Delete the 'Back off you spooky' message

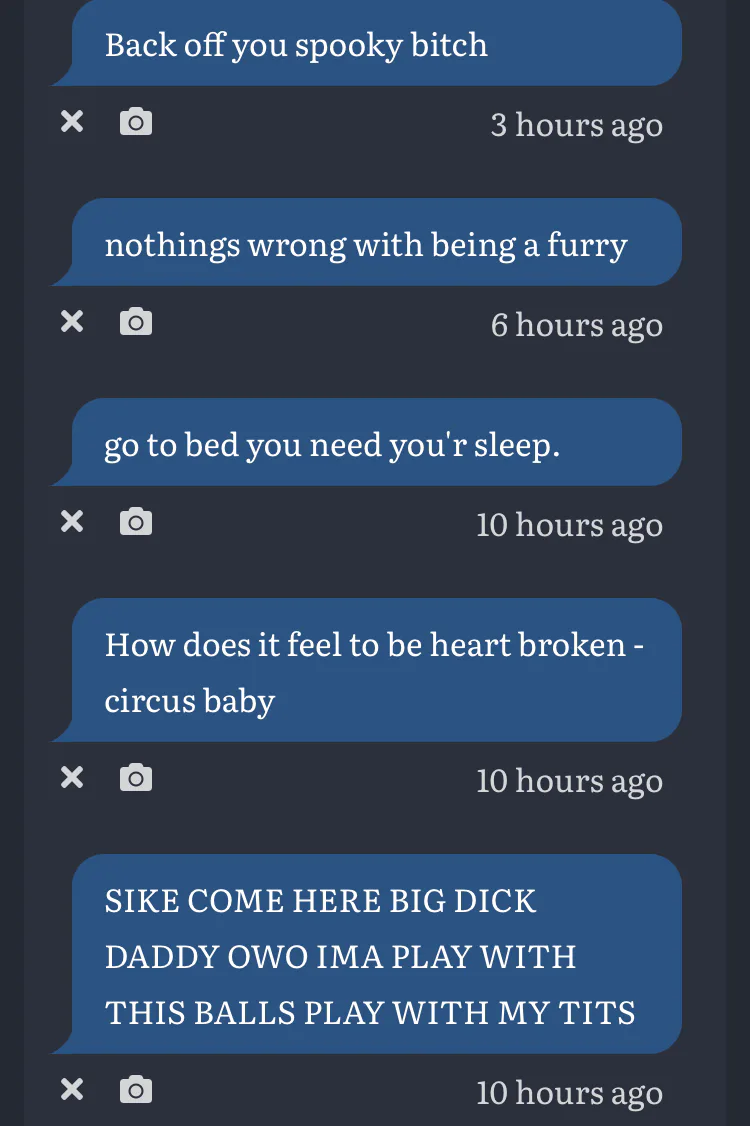[72, 121]
